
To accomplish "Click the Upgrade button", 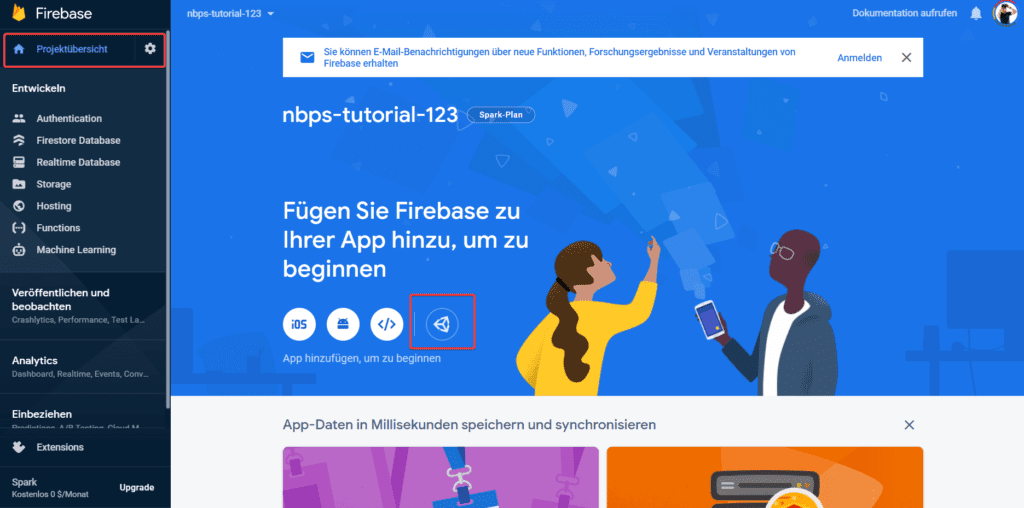I will (x=136, y=487).
